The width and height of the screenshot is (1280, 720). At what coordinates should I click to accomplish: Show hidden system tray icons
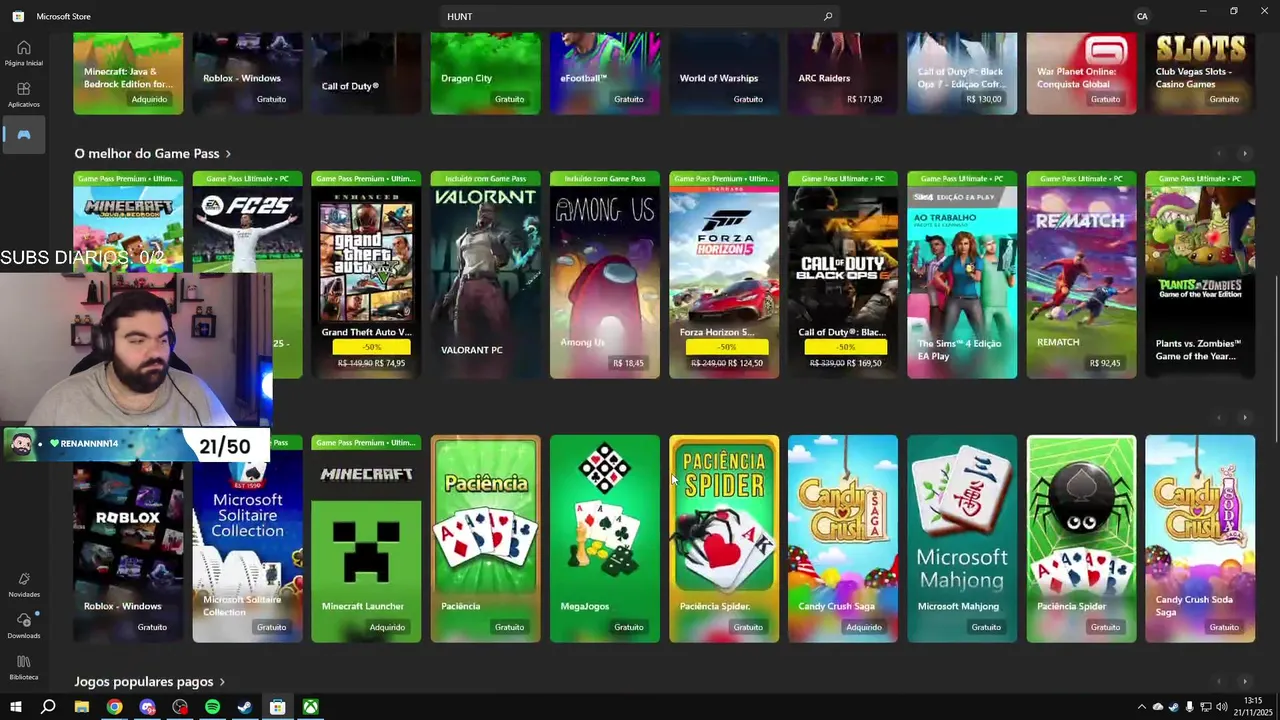point(1142,707)
